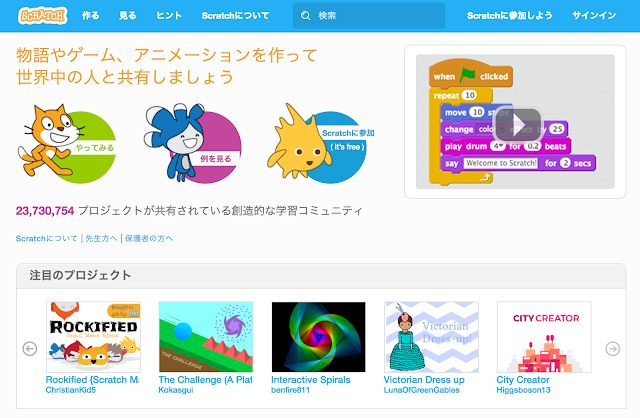The height and width of the screenshot is (418, 640).
Task: Open author LunaOfGreenGables's profile
Action: point(422,390)
